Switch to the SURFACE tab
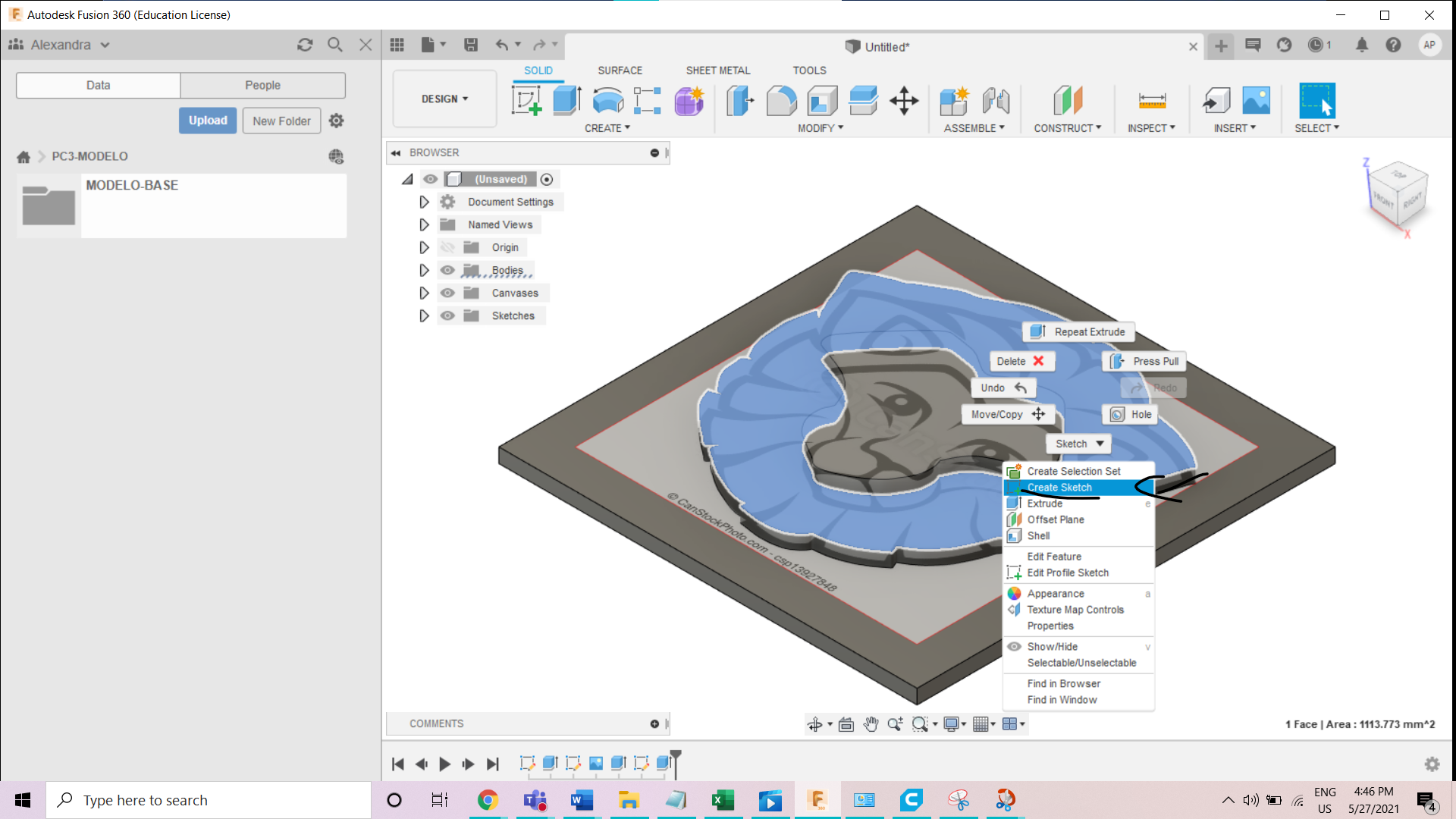Image resolution: width=1456 pixels, height=819 pixels. 620,70
